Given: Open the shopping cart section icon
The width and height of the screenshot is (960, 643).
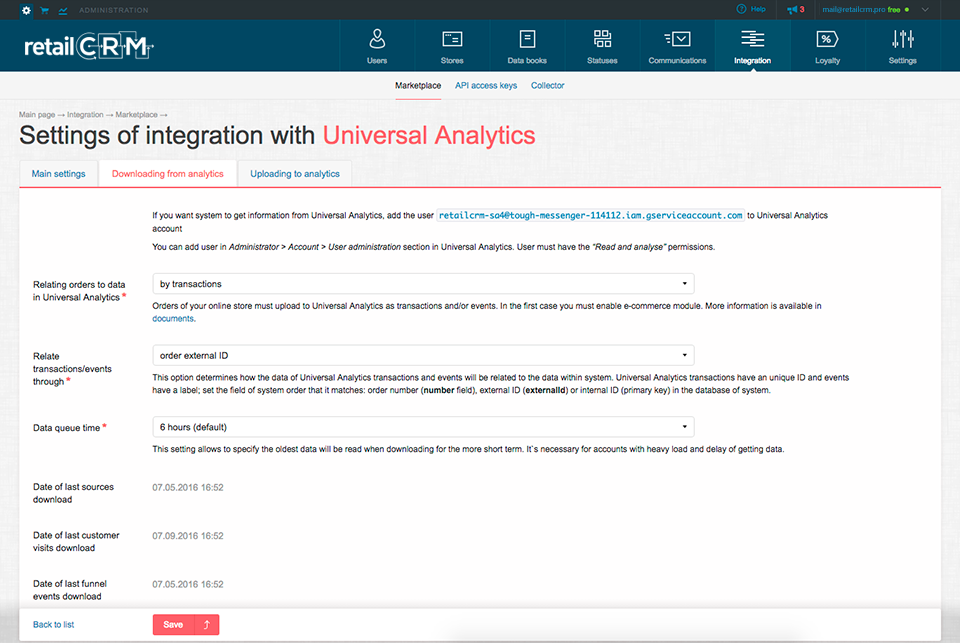Looking at the screenshot, I should point(44,10).
